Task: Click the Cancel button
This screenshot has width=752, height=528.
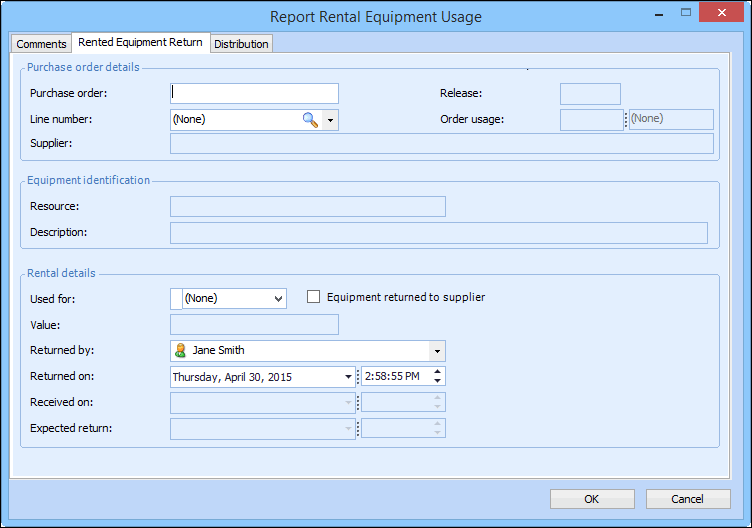Action: tap(687, 499)
